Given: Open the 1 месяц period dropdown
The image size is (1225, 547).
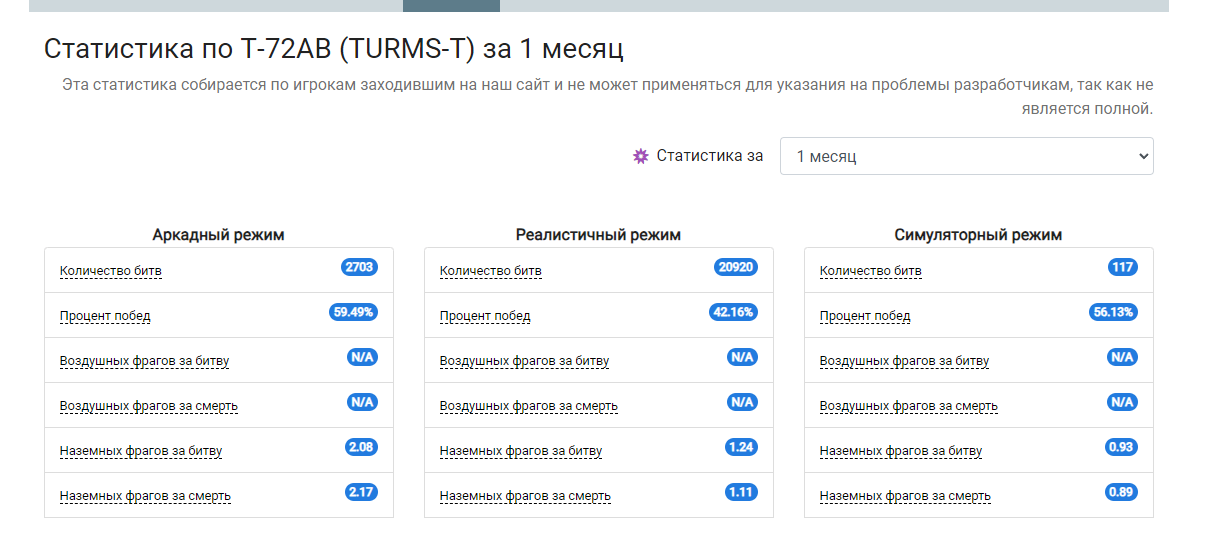Looking at the screenshot, I should tap(966, 156).
